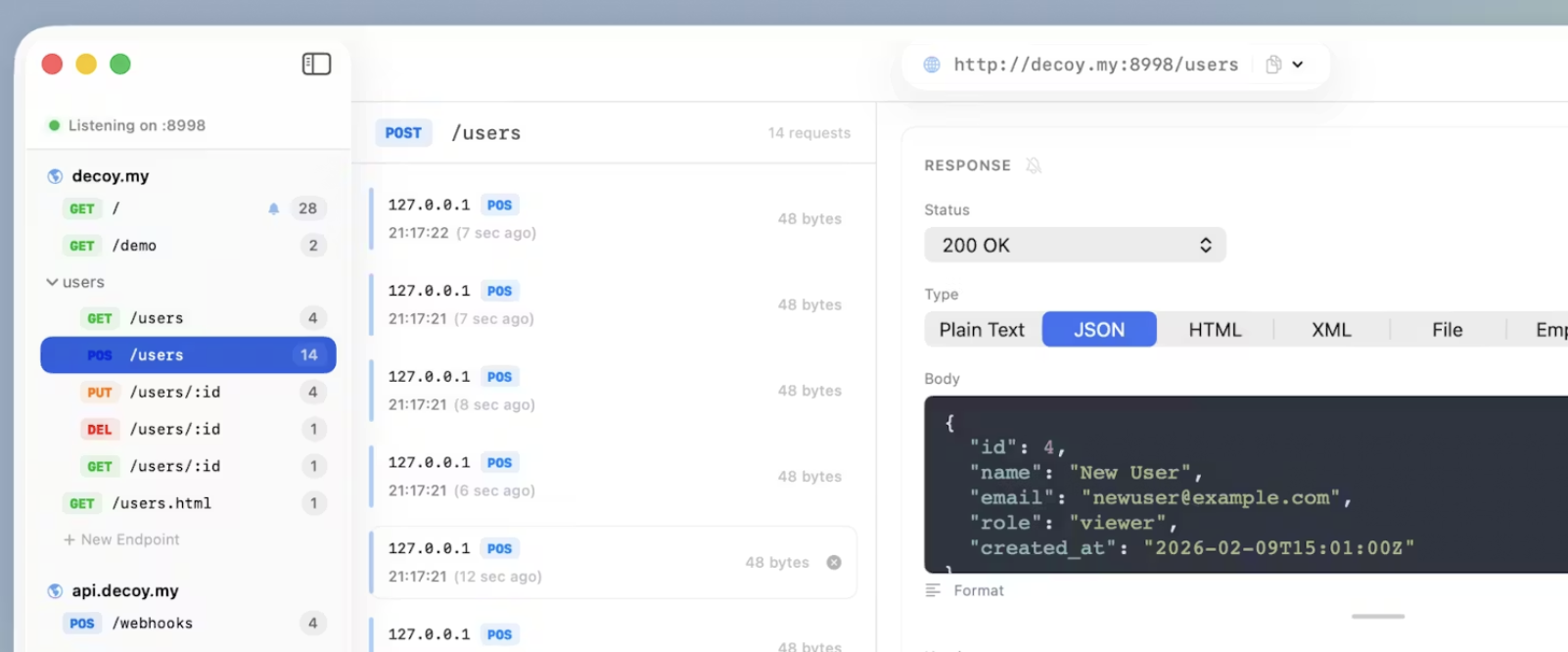
Task: Click the grabber handle below Format
Action: coord(1378,617)
